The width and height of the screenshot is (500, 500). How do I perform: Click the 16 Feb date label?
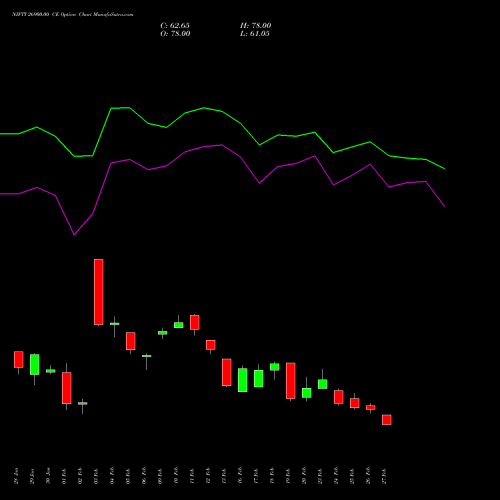pyautogui.click(x=240, y=476)
